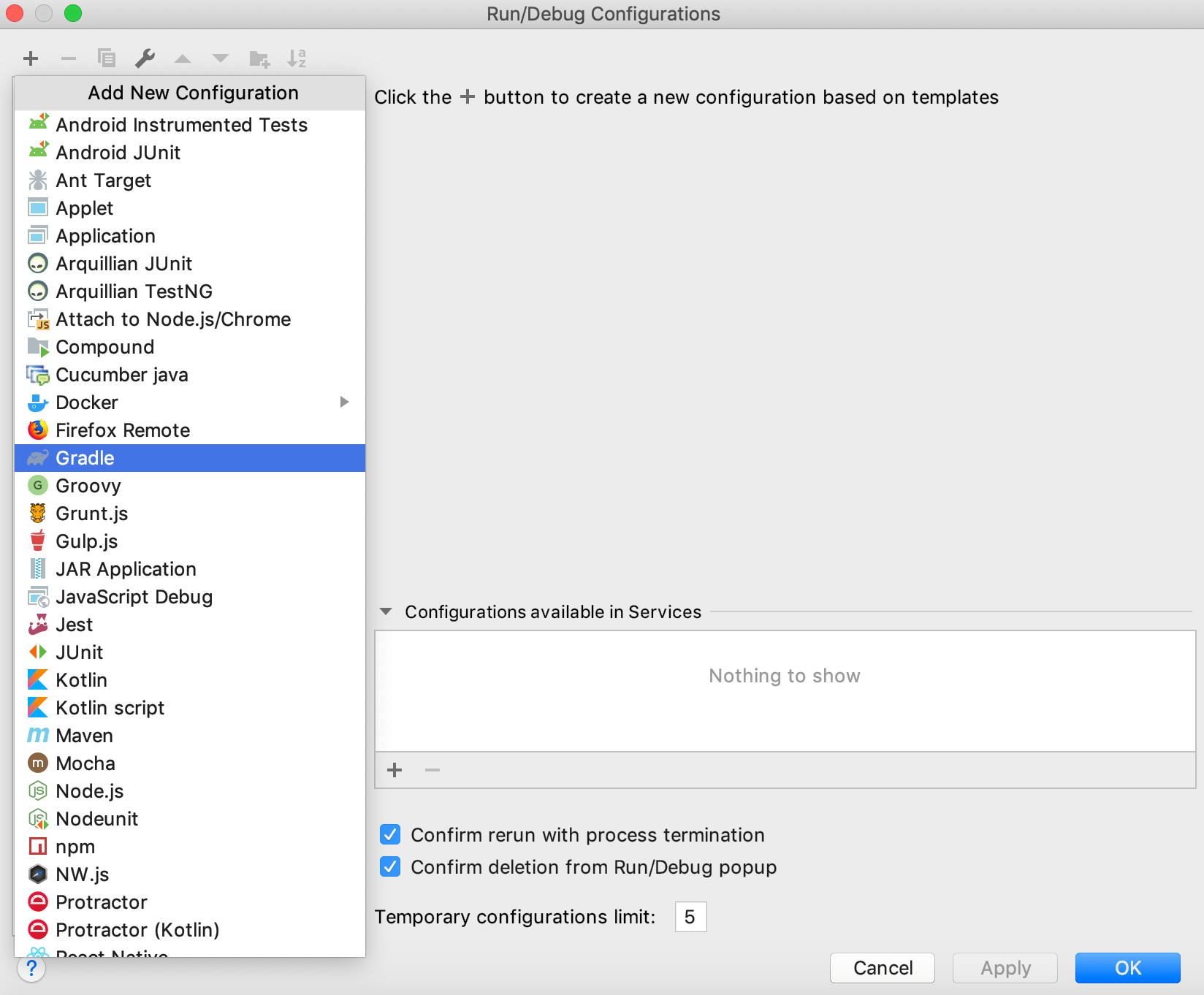Choose Android Instrumented Tests configuration

click(190, 125)
